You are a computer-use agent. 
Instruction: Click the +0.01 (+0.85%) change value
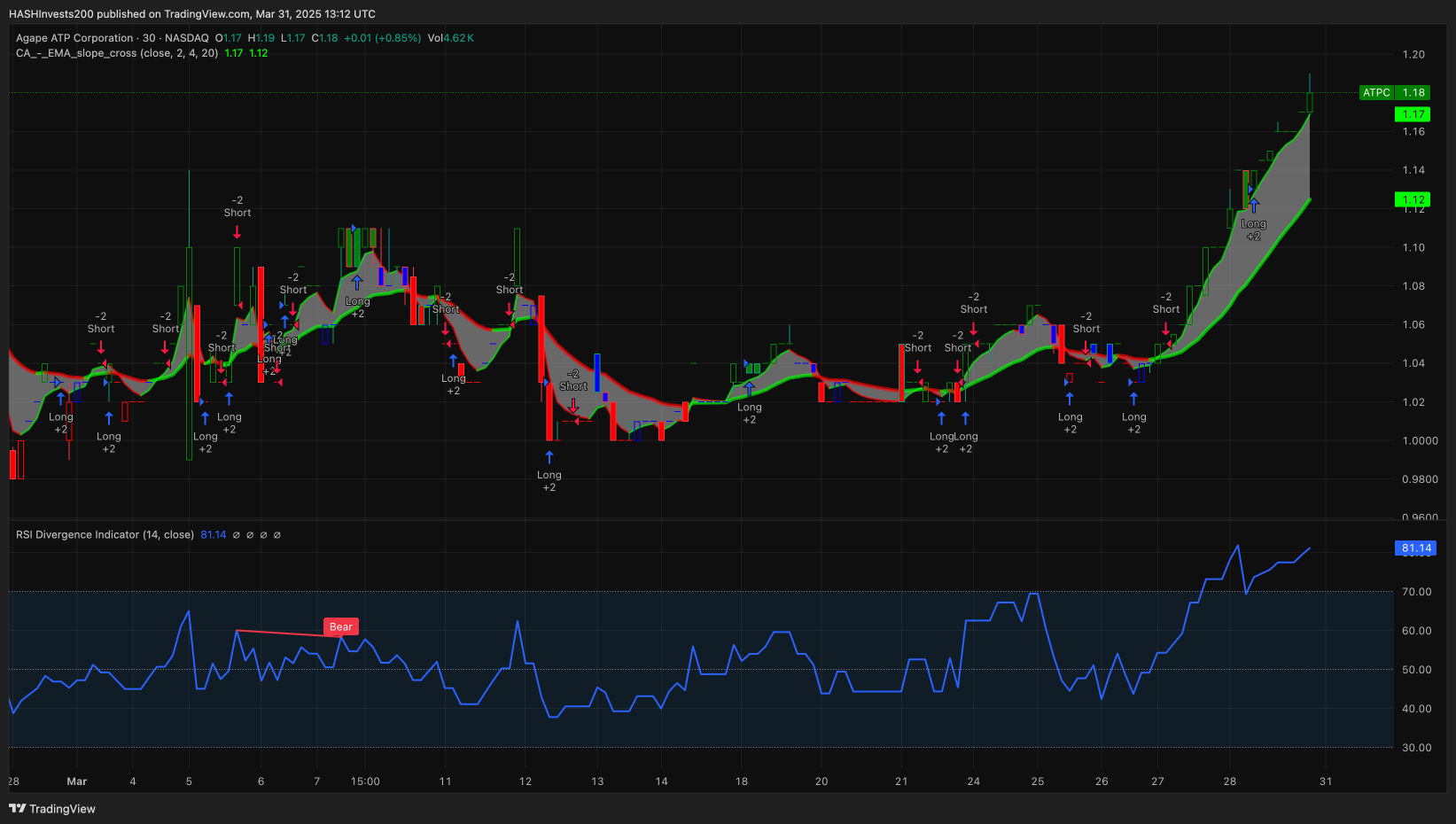pos(382,38)
